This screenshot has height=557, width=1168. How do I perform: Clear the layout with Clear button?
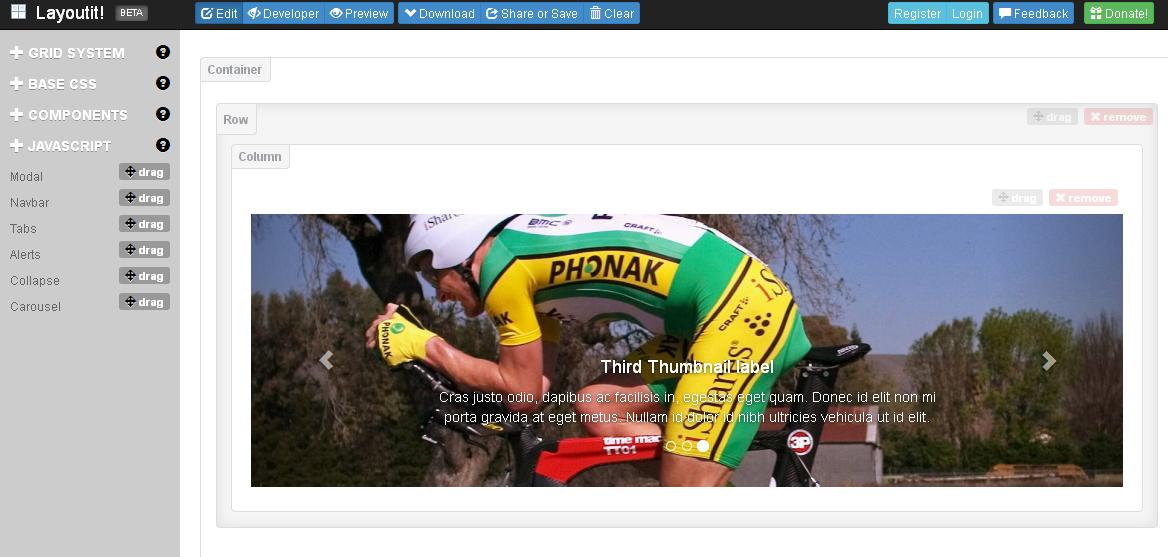(612, 13)
